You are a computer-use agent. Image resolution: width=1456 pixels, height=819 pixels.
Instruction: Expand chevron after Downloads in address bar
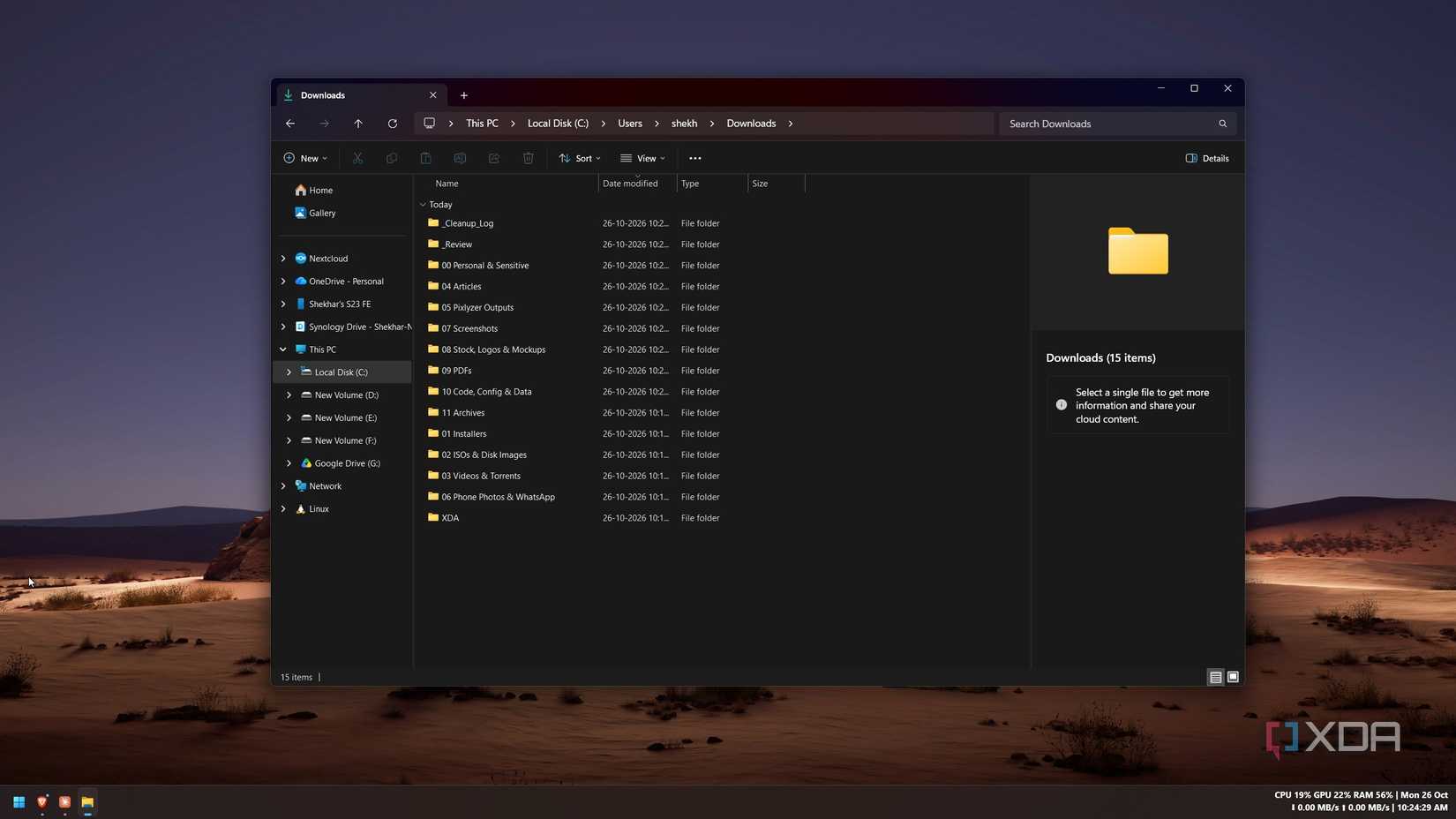791,124
